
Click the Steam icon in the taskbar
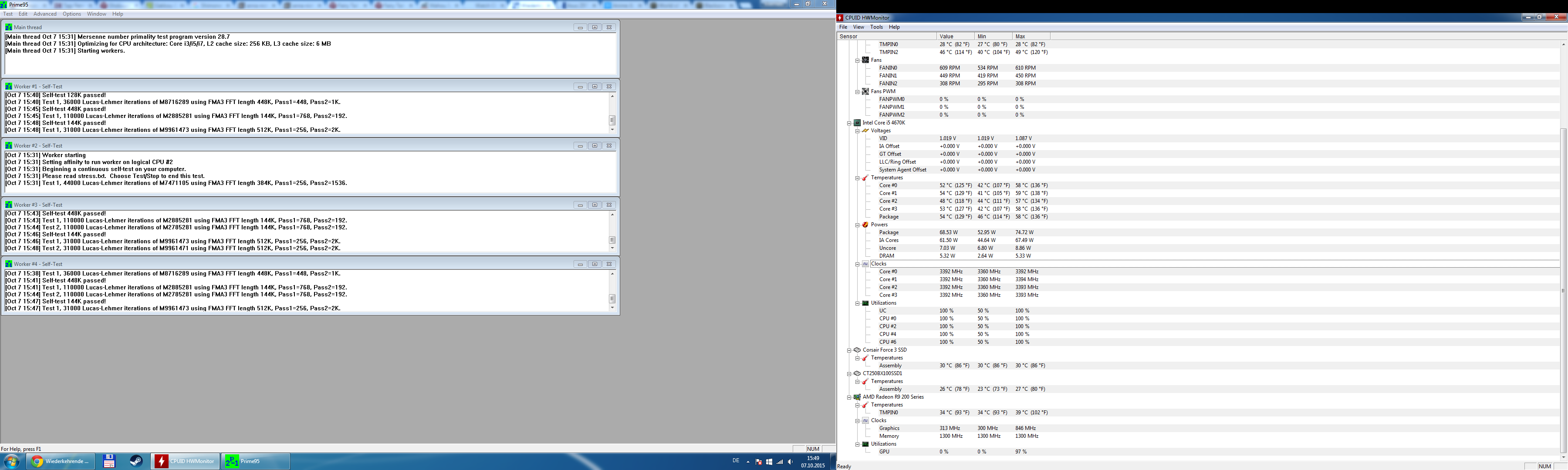coord(136,461)
